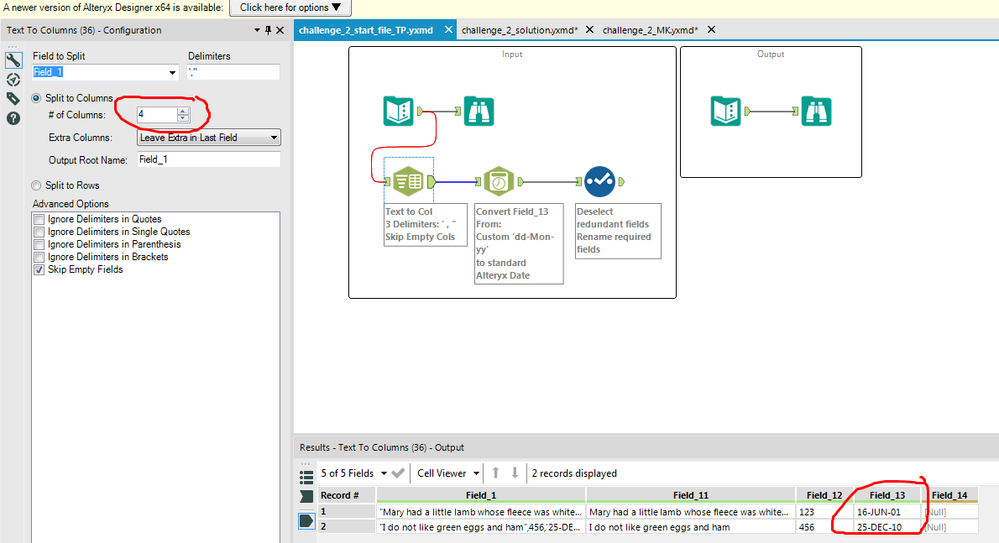This screenshot has width=999, height=543.
Task: Open the Field to Split dropdown
Action: coord(172,73)
